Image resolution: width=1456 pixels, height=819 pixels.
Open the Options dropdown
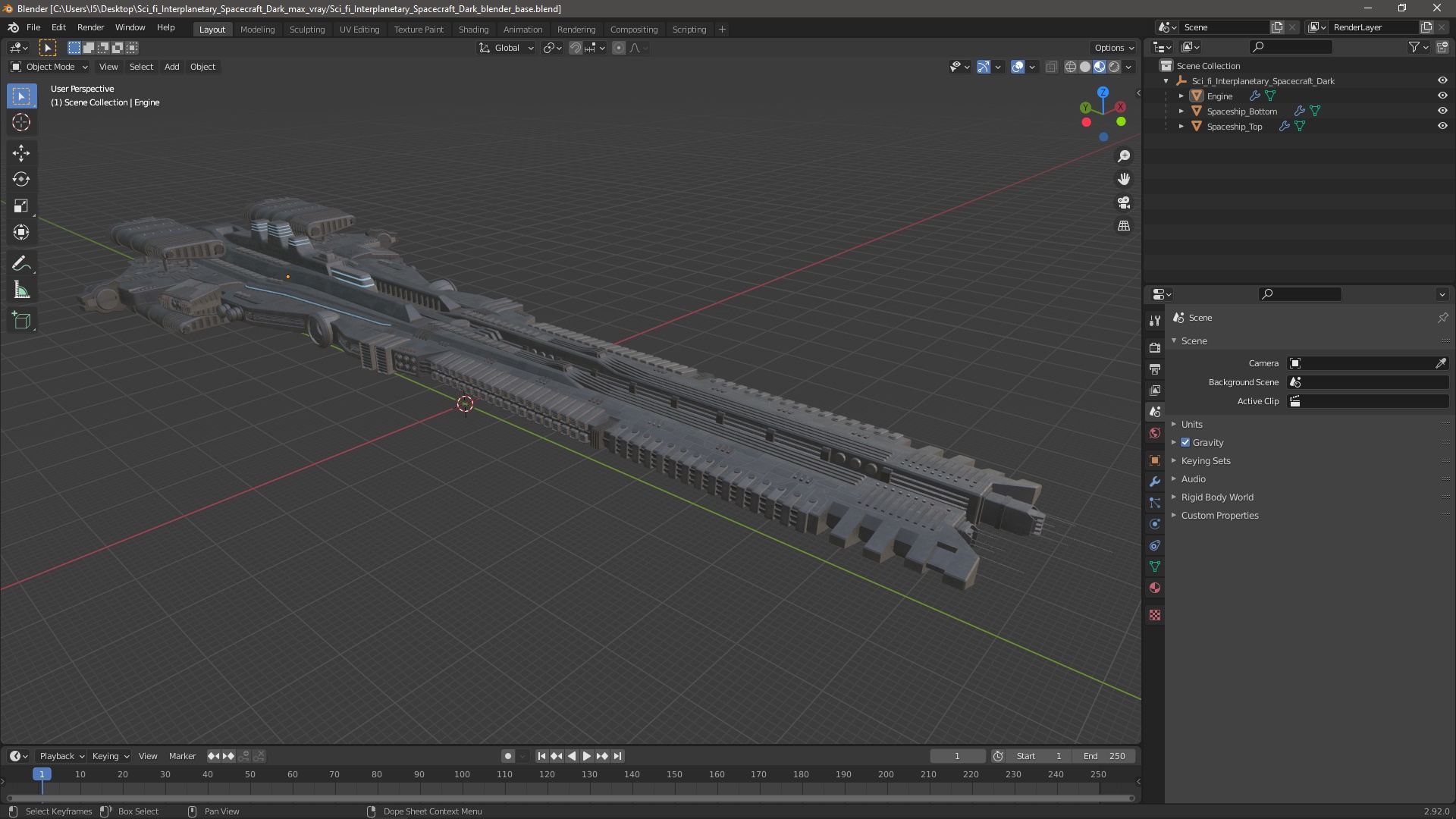tap(1114, 48)
